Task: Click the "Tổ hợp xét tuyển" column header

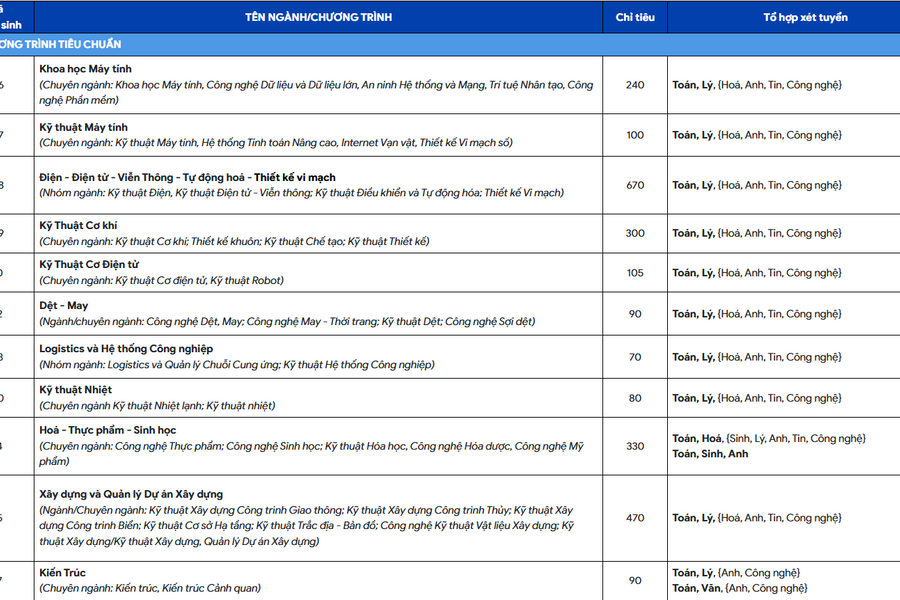Action: coord(783,17)
